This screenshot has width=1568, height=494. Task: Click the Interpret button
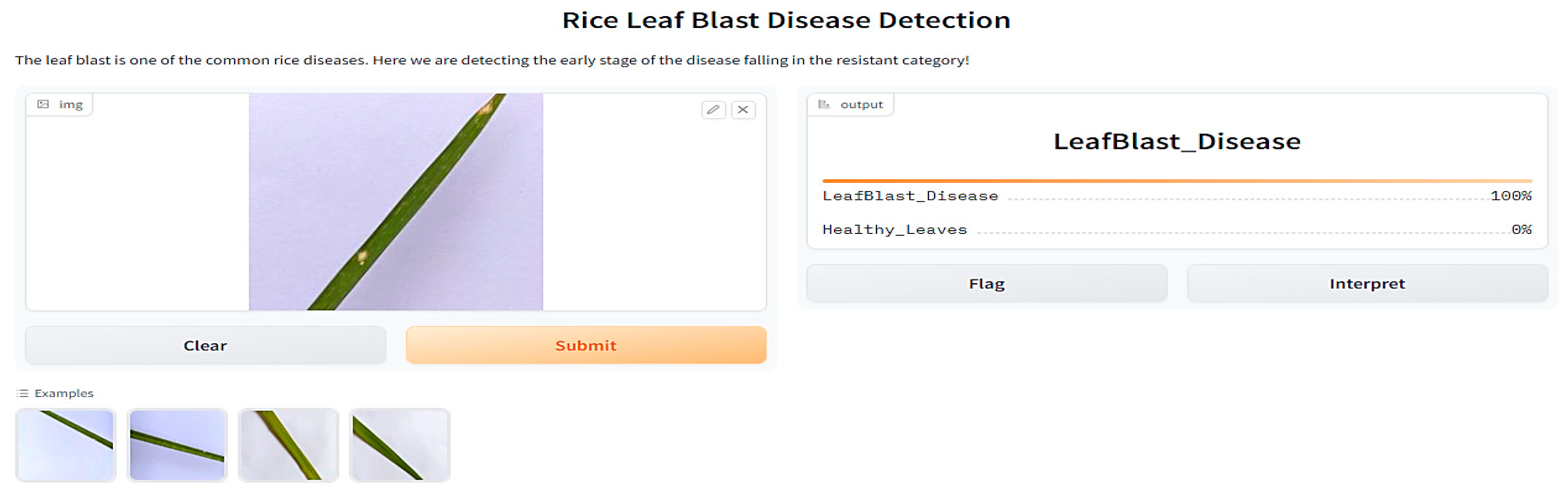[x=1367, y=284]
